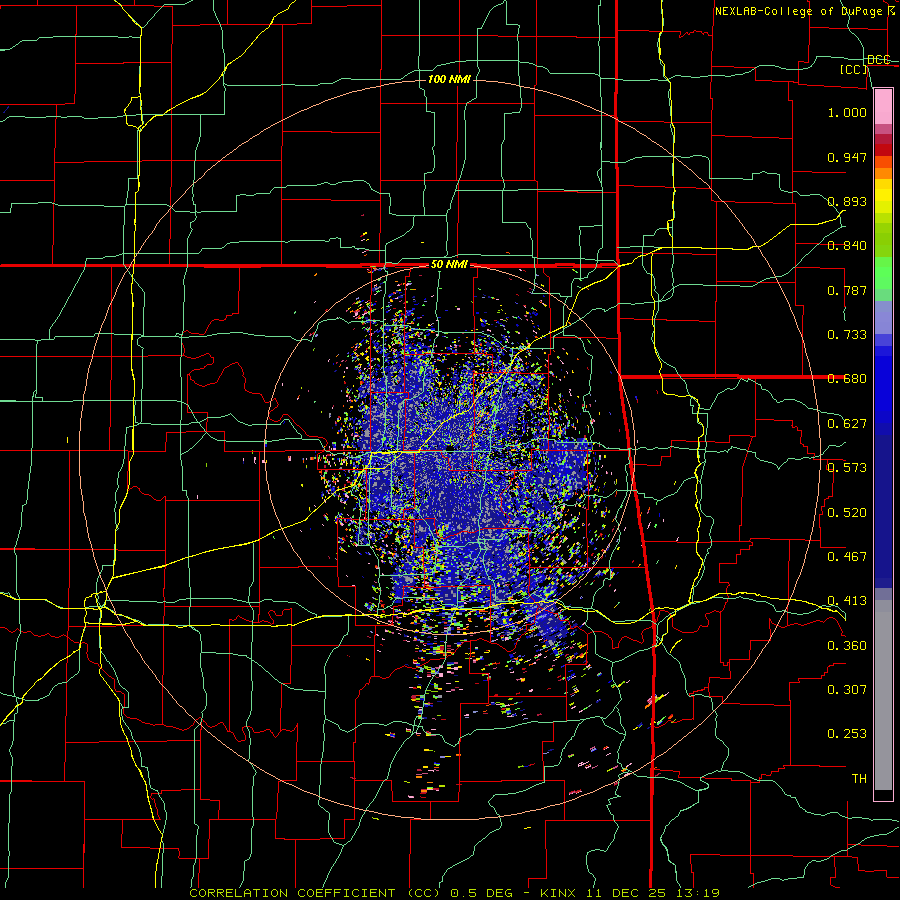
Task: Click the [CC] legend header
Action: pyautogui.click(x=854, y=69)
